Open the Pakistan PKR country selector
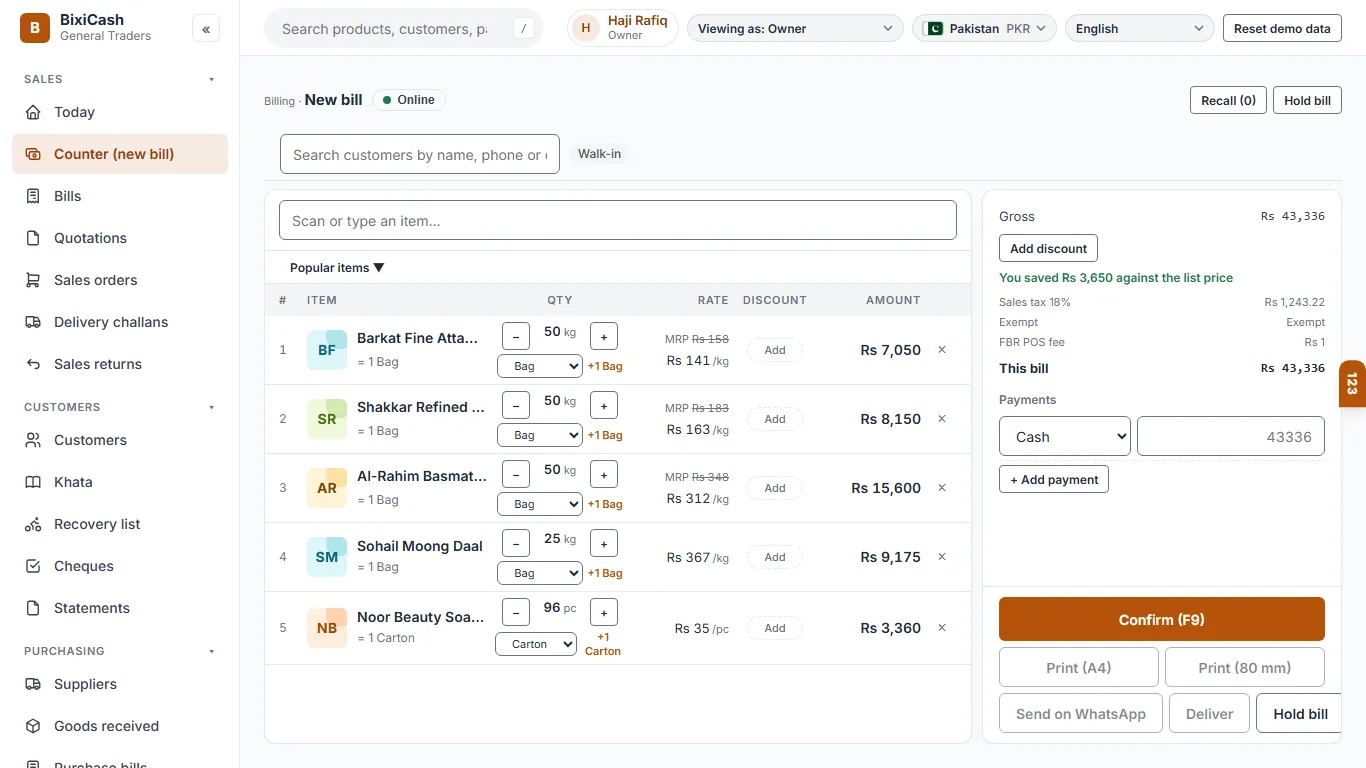The height and width of the screenshot is (768, 1366). click(x=984, y=29)
